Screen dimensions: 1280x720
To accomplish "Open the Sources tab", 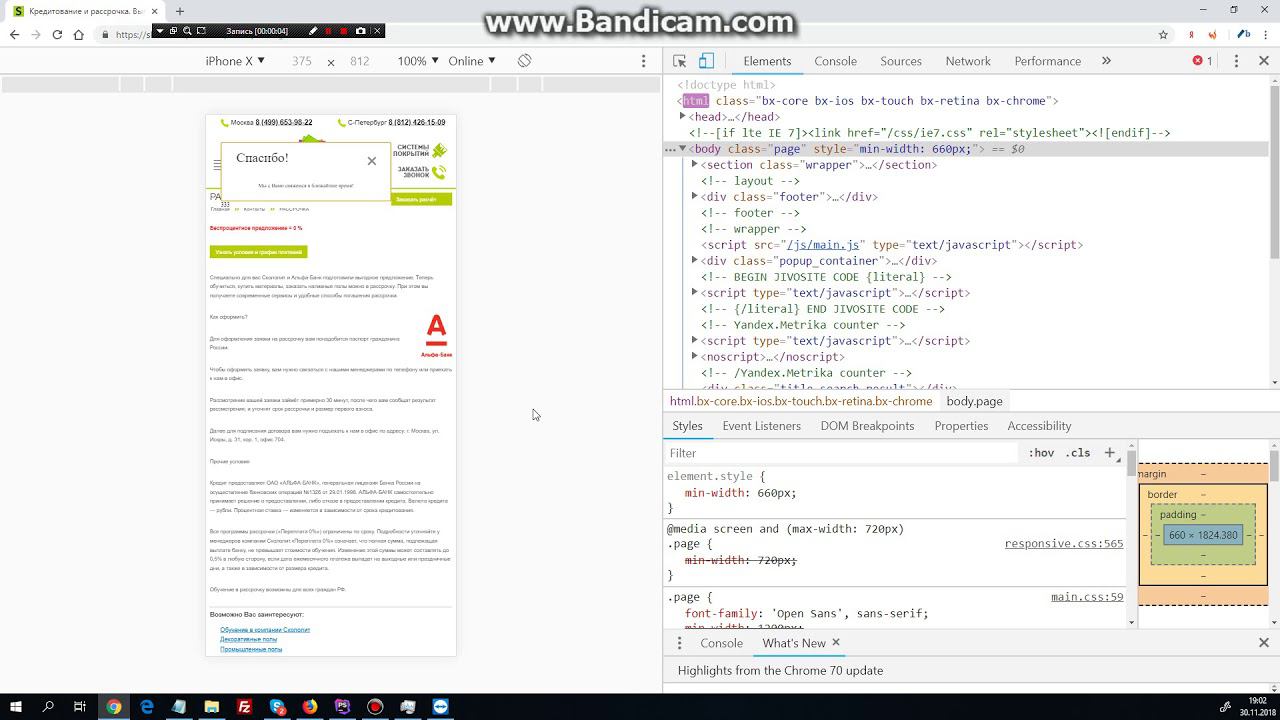I will pyautogui.click(x=901, y=61).
